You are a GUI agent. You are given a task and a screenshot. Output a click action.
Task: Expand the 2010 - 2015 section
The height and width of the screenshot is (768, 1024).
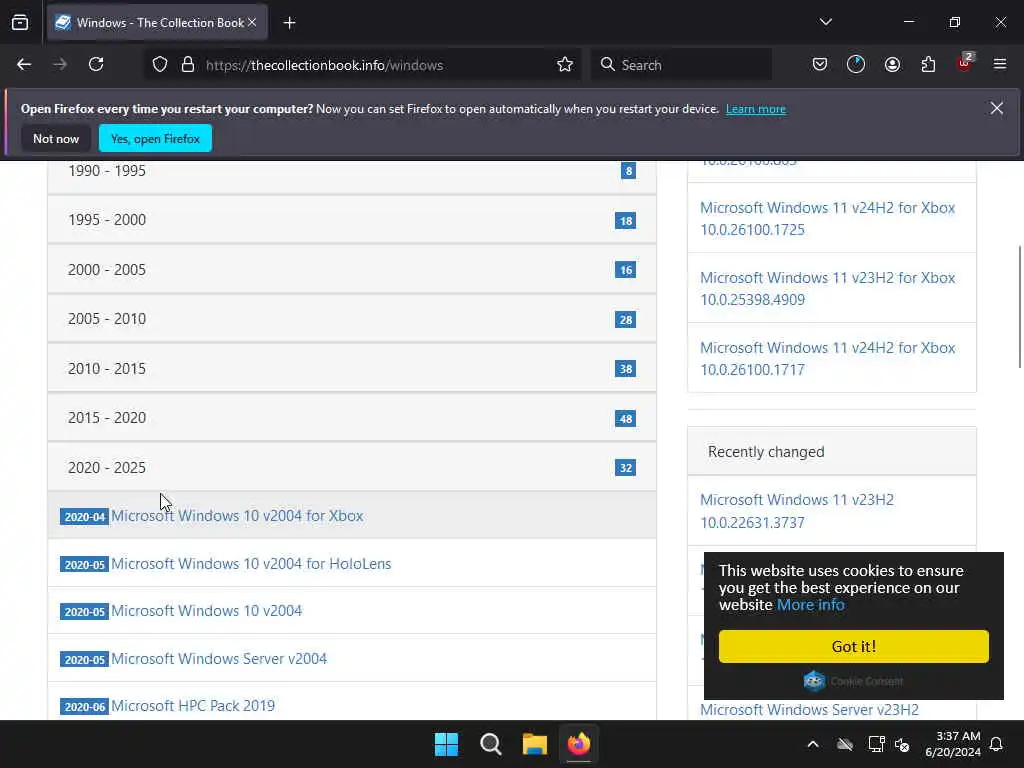[x=351, y=369]
